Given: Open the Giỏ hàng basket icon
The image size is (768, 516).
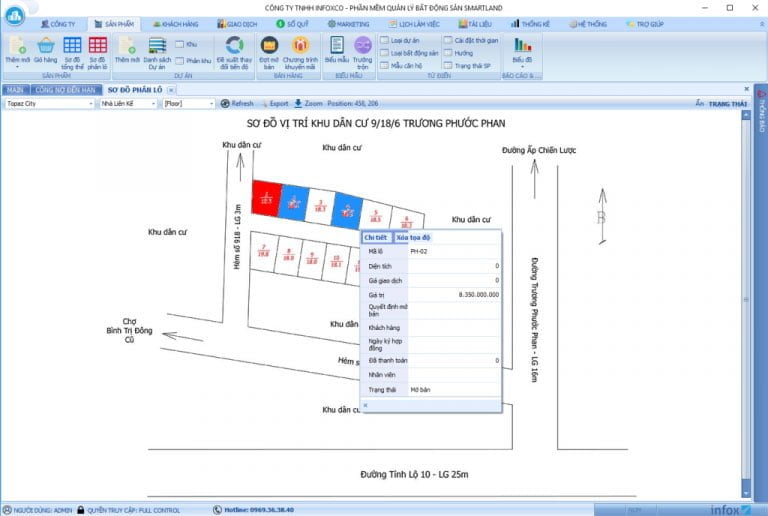Looking at the screenshot, I should coord(45,46).
